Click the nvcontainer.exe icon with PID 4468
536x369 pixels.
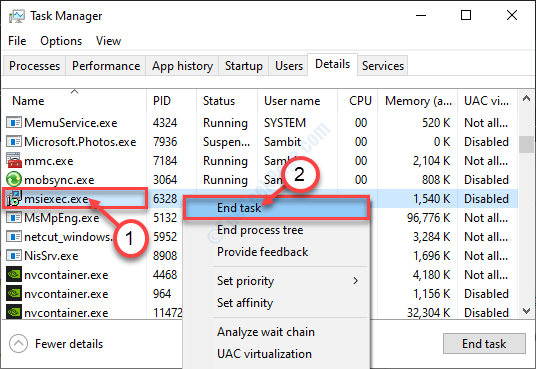click(x=14, y=275)
